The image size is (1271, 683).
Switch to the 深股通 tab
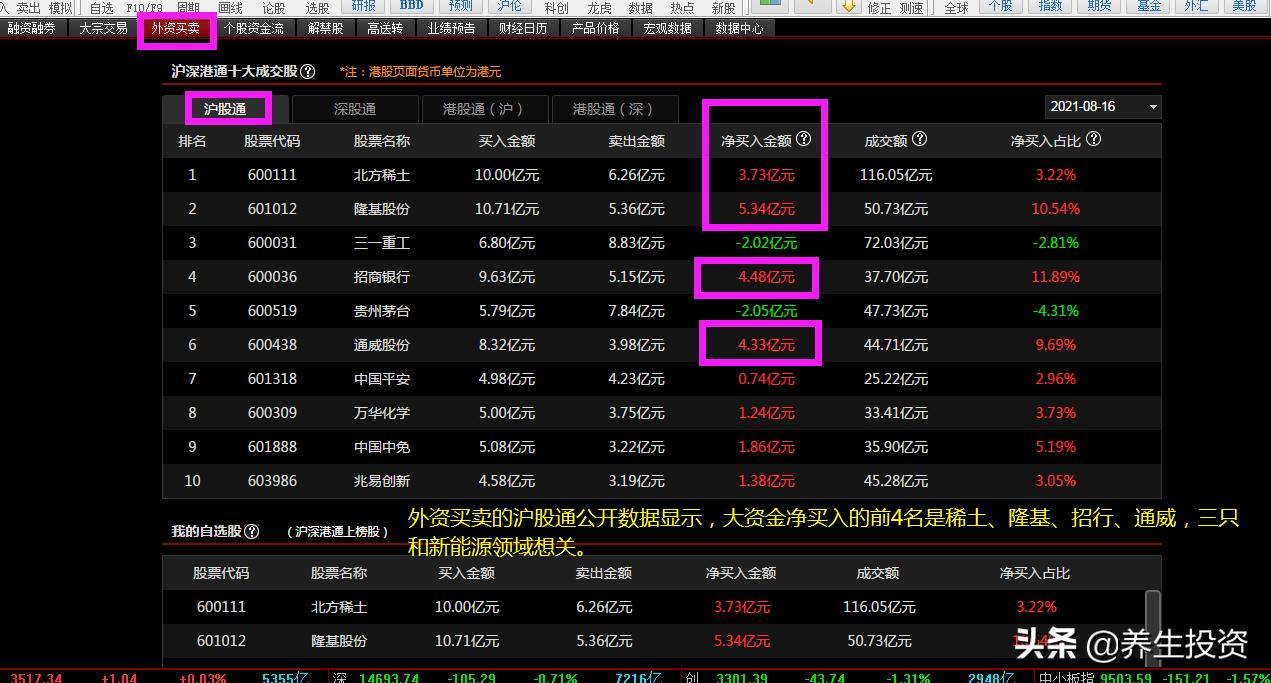click(355, 108)
